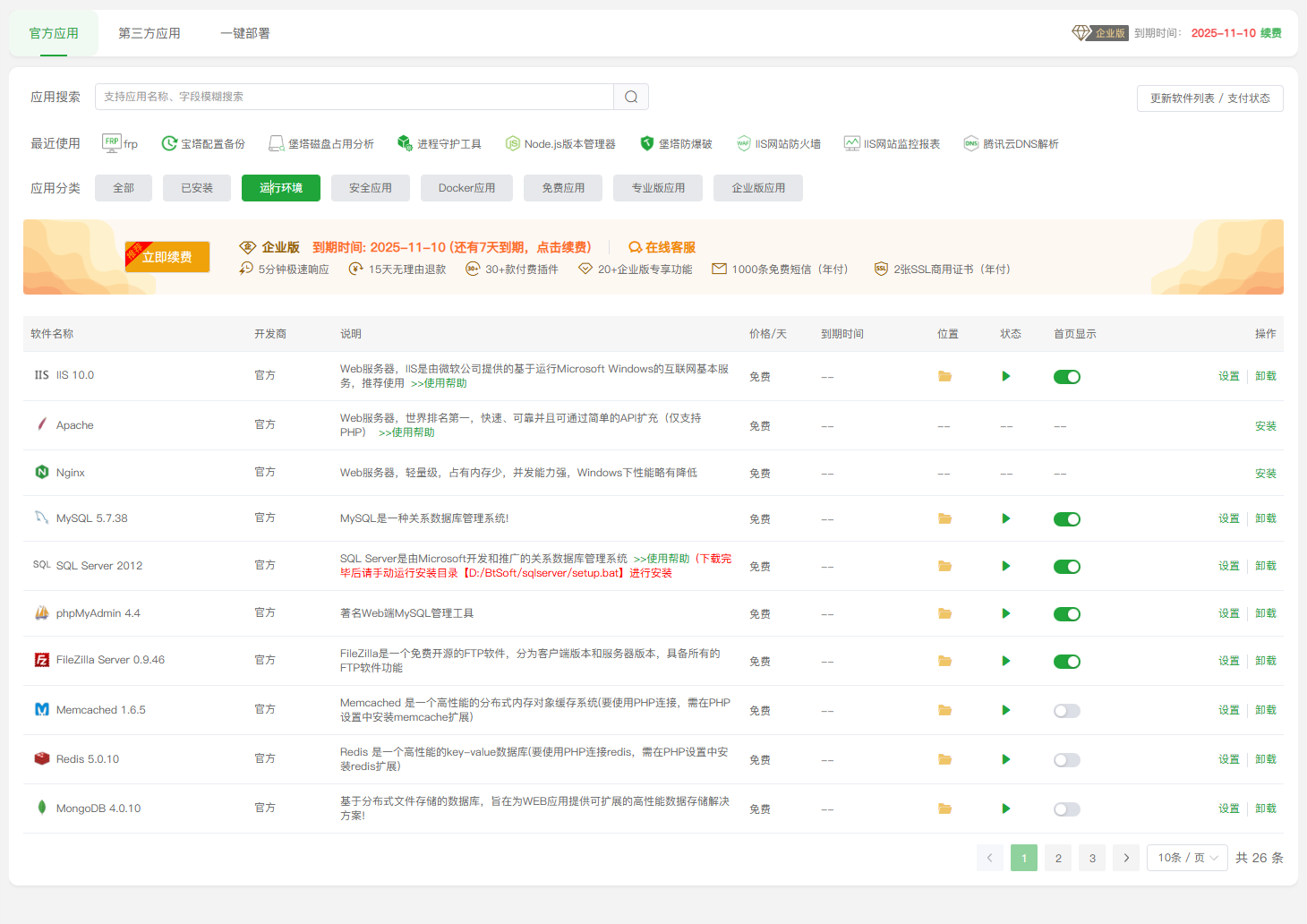Open frp from recently used
The height and width of the screenshot is (924, 1307).
(120, 143)
